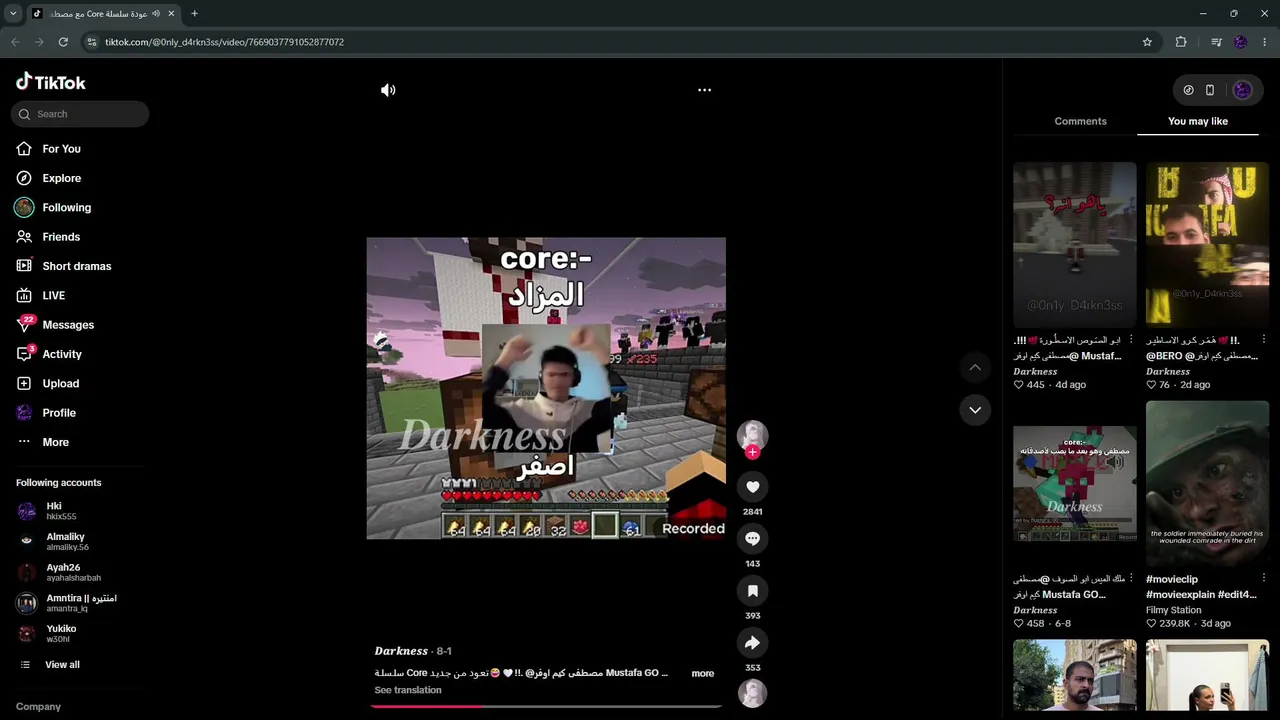Screen dimensions: 1280x720
Task: Select the You may like tab
Action: tap(1198, 121)
